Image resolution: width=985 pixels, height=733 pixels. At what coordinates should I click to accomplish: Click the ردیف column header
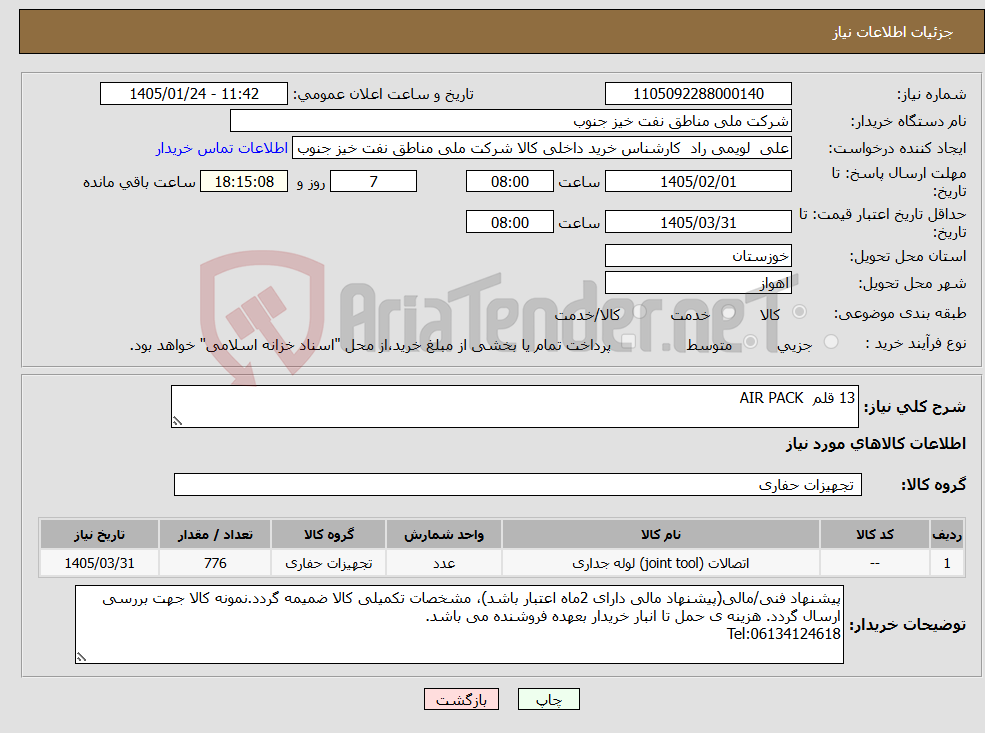(947, 535)
